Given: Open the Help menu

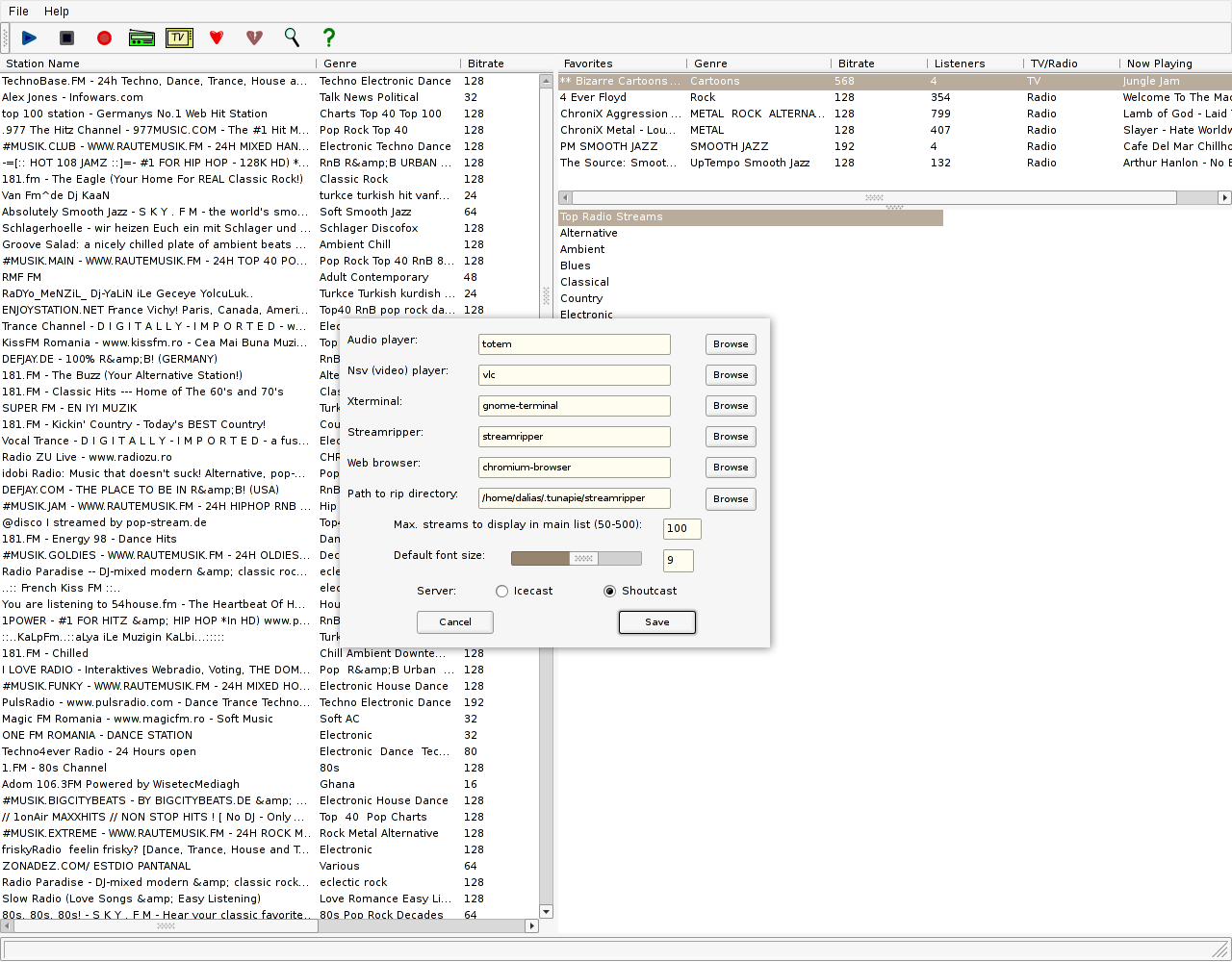Looking at the screenshot, I should pyautogui.click(x=57, y=12).
